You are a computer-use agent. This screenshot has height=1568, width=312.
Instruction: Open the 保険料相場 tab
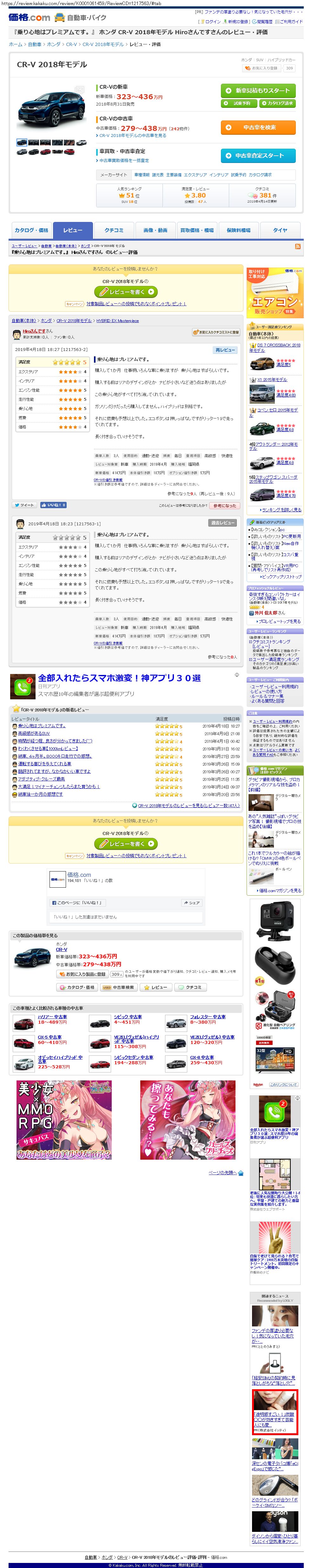238,231
